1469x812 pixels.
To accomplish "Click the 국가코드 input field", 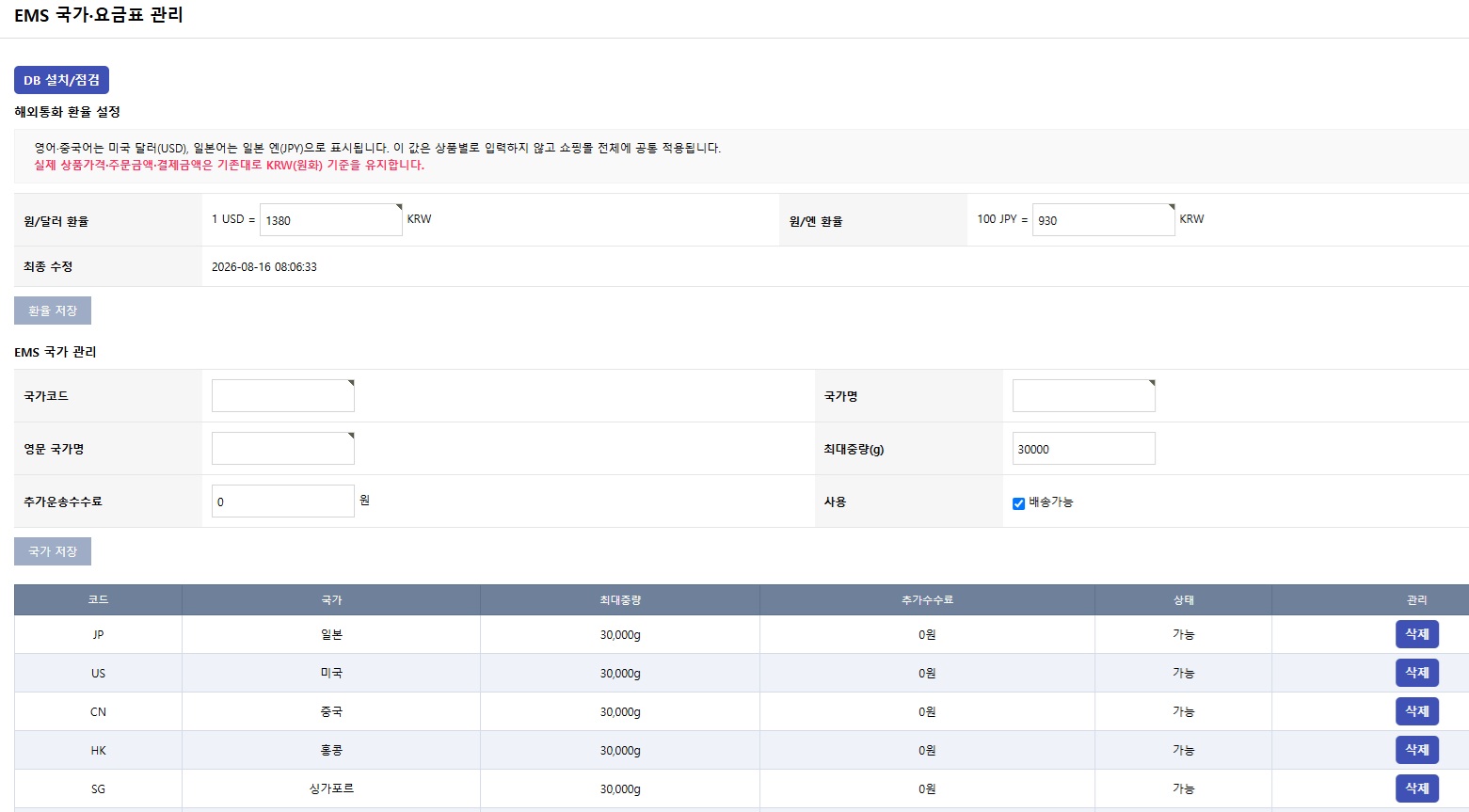I will point(283,396).
